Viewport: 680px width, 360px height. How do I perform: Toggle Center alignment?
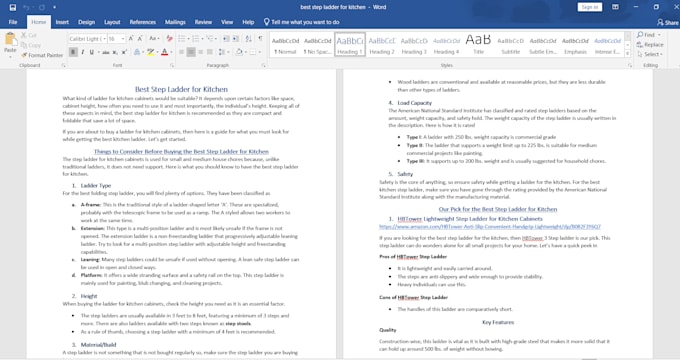pyautogui.click(x=191, y=52)
